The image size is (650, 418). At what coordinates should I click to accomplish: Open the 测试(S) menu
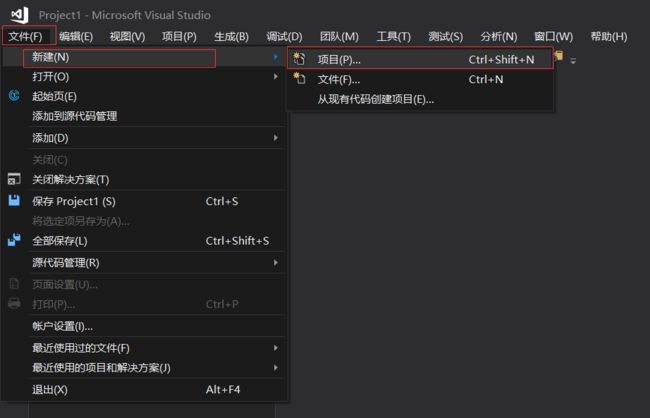pos(446,36)
